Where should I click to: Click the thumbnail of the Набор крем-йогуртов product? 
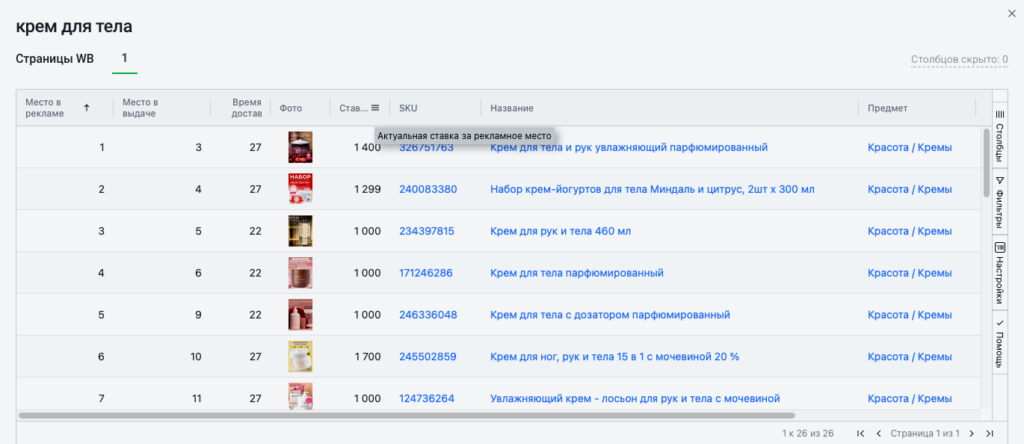[300, 189]
